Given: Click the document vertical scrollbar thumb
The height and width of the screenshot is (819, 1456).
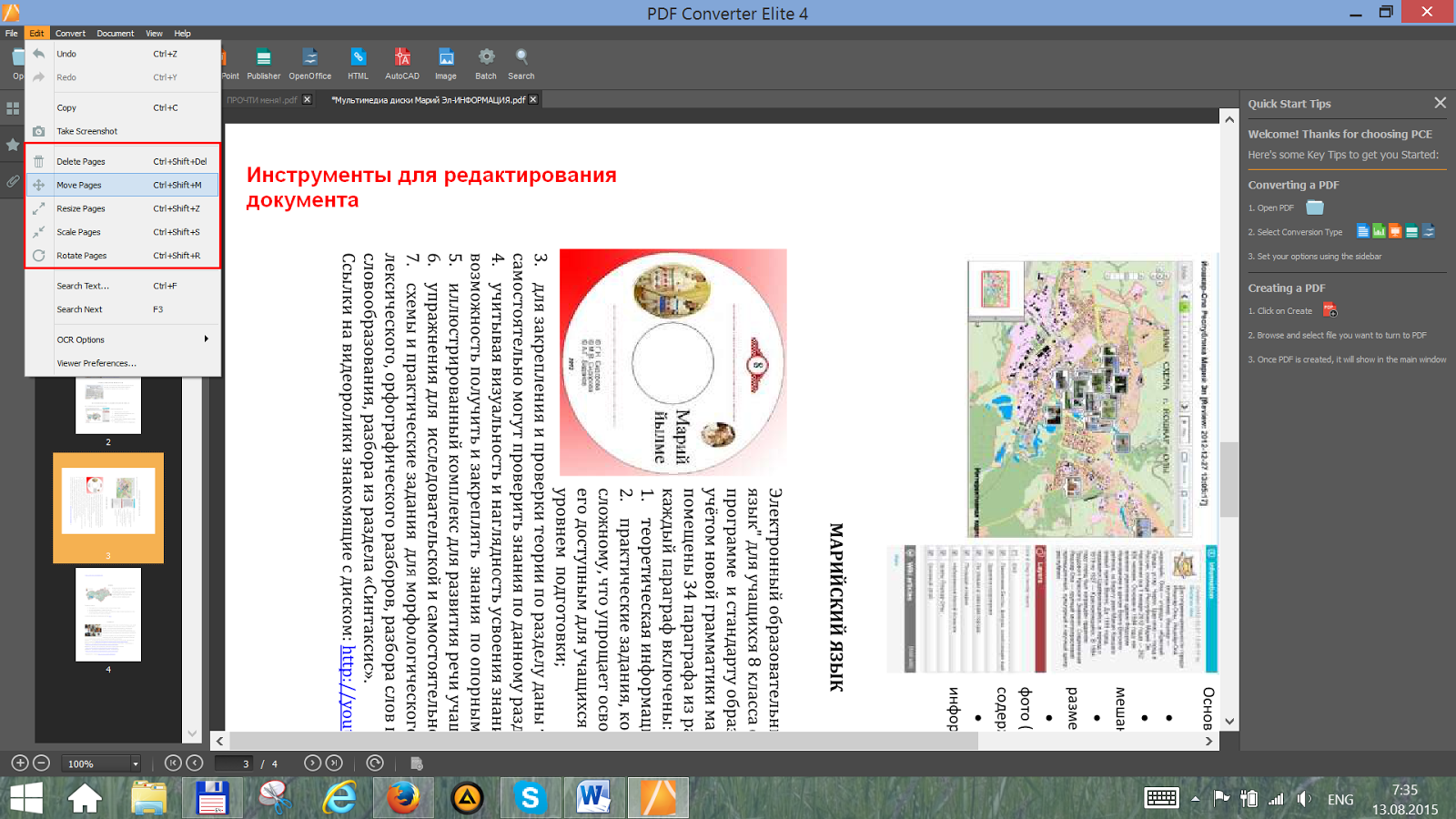Looking at the screenshot, I should click(1229, 479).
